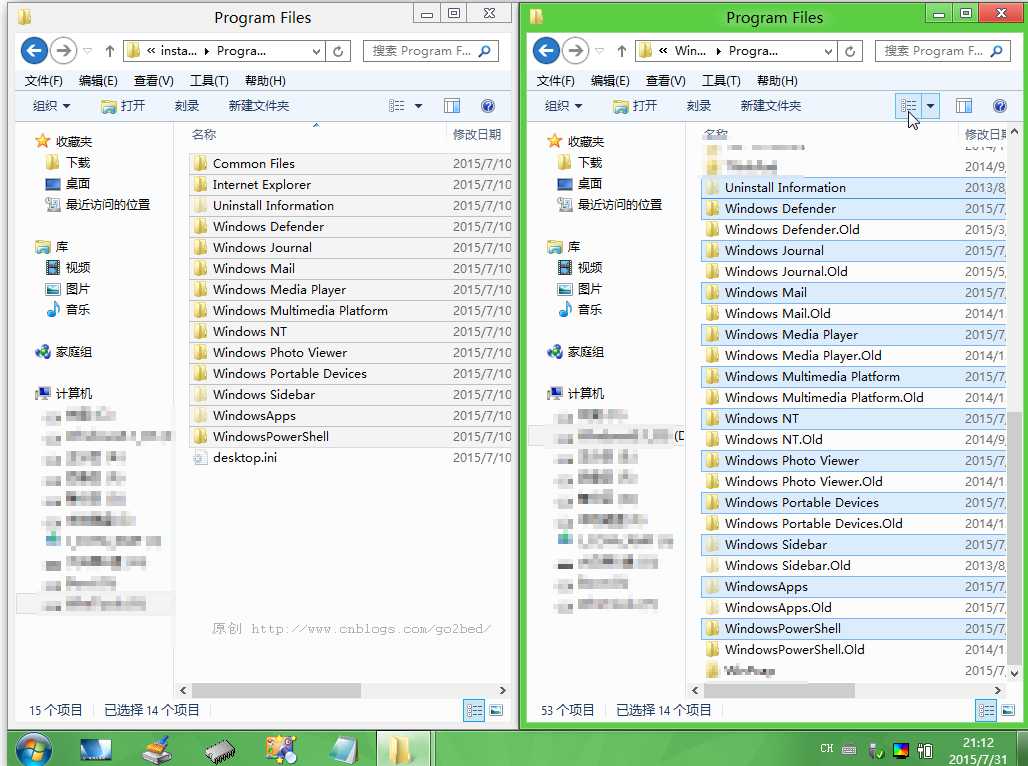Switch to large icons in right status bar
Screen dimensions: 1028x766
tap(1008, 710)
